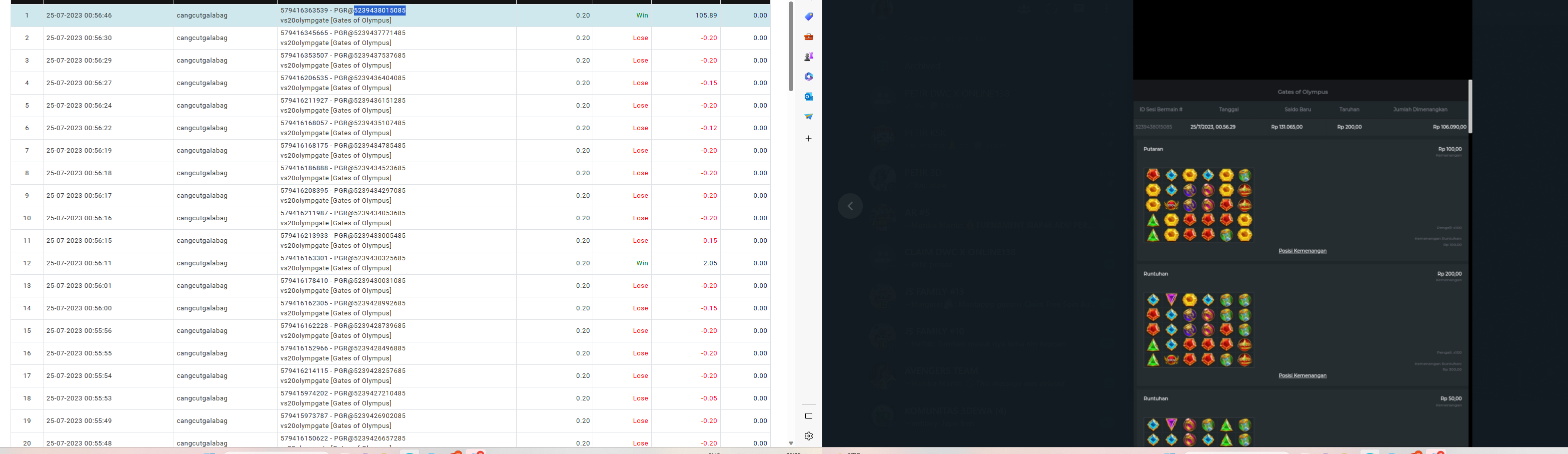Click the Rp 50,00 Runtuhan symbol grid
Viewport: 1568px width, 454px height.
click(x=1198, y=431)
